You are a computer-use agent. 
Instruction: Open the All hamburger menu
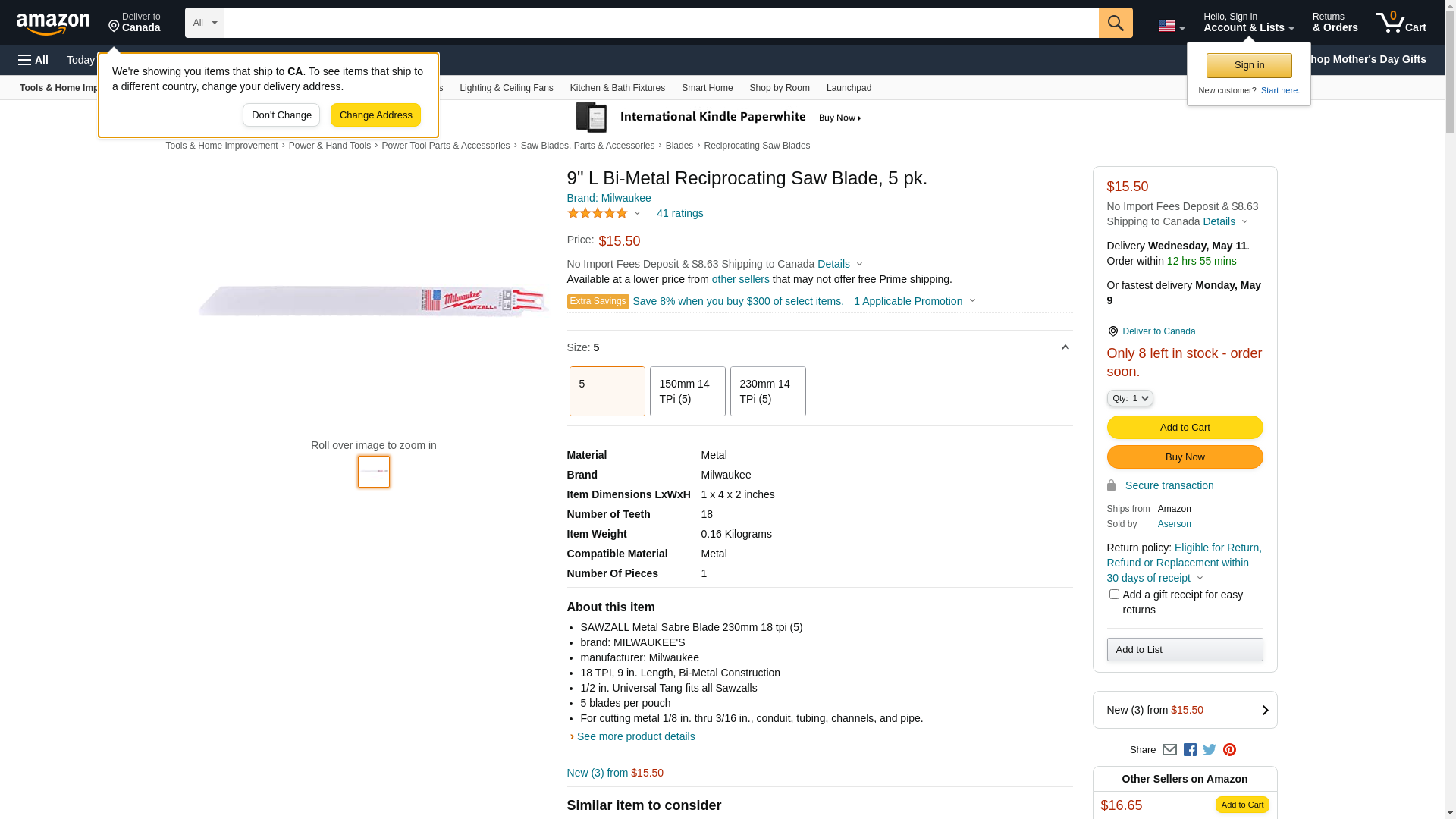[33, 60]
